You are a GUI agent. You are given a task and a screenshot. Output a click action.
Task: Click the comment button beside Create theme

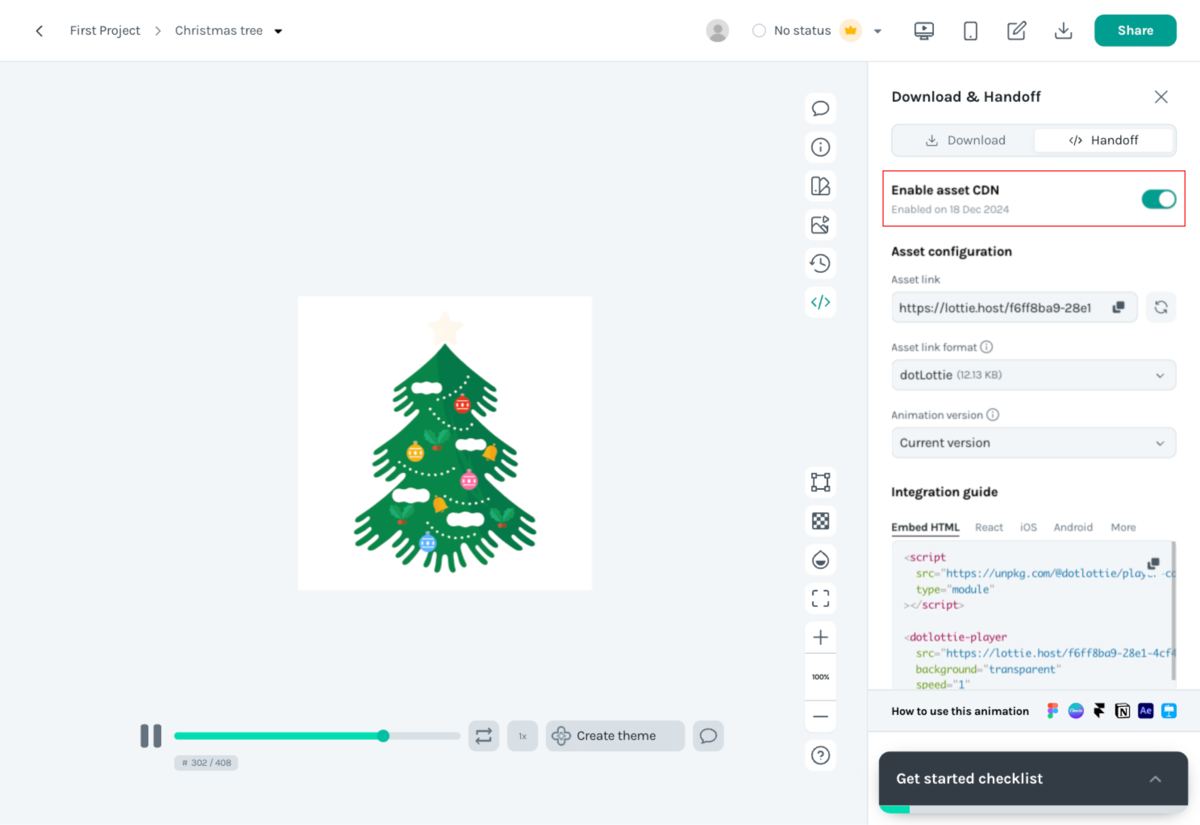[708, 736]
